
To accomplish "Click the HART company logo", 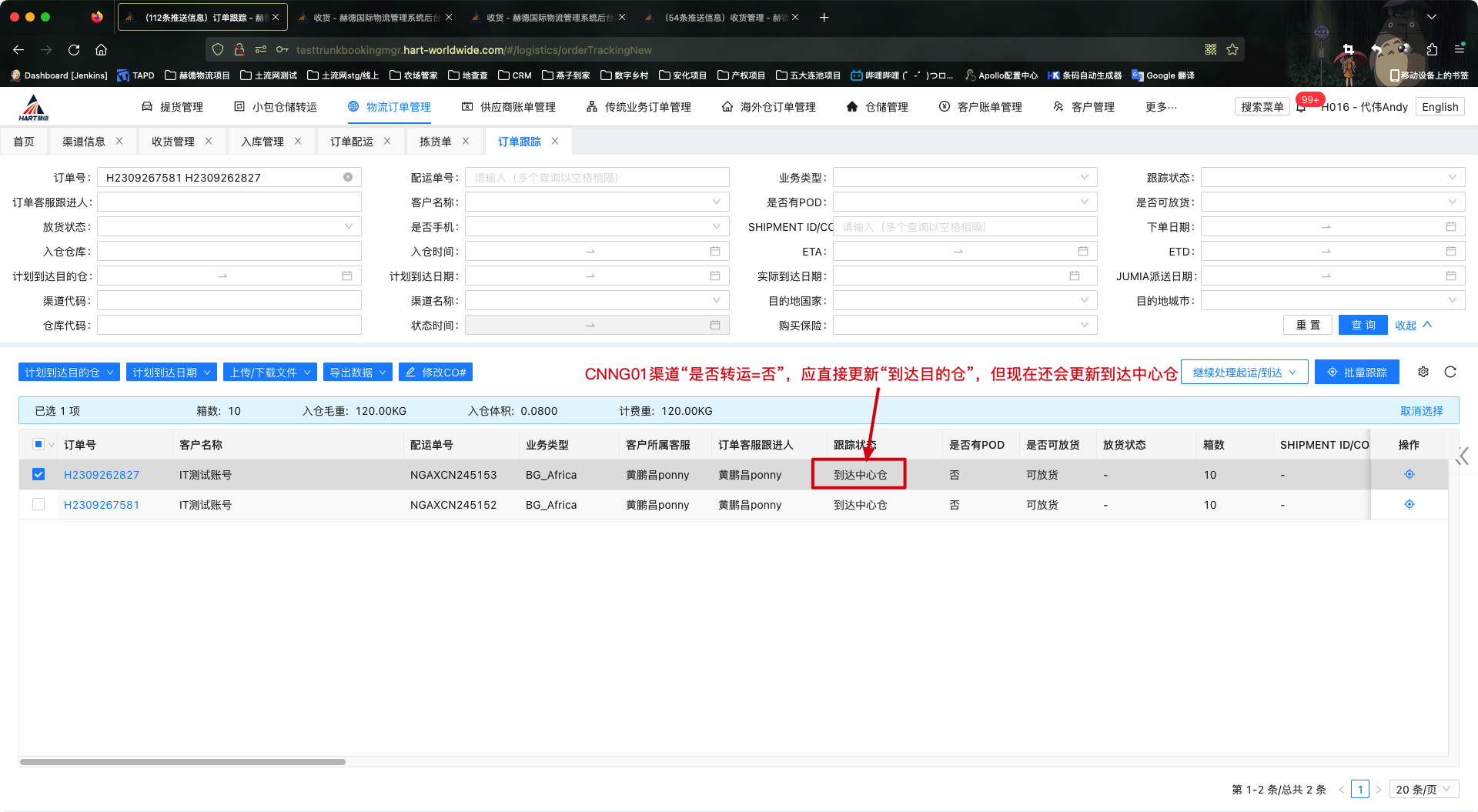I will pyautogui.click(x=34, y=108).
